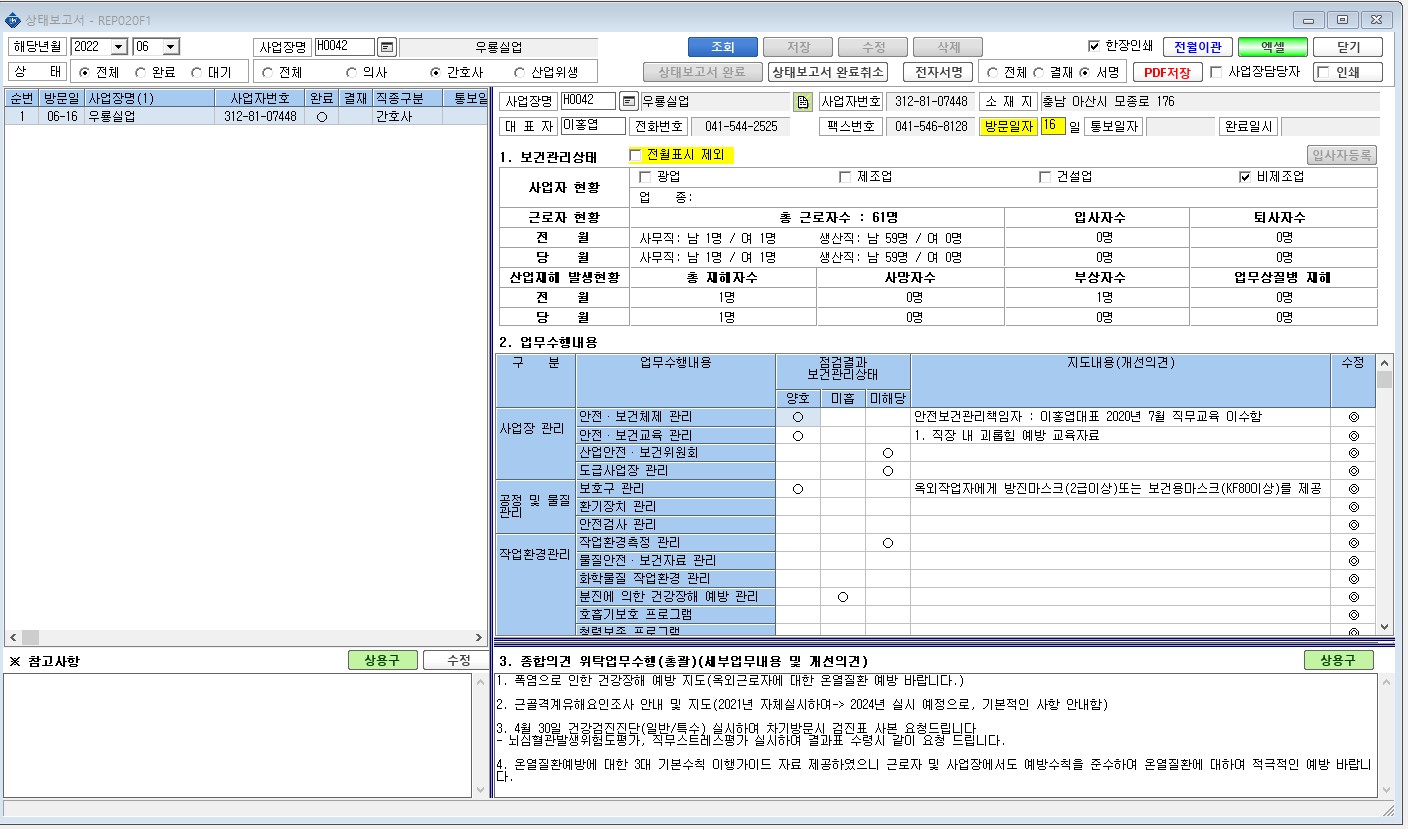Screen dimensions: 1408x829
Task: Click edit icon for 보호구 관리 row
Action: 1354,489
